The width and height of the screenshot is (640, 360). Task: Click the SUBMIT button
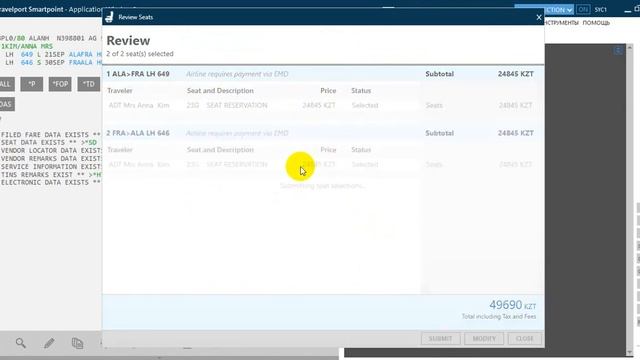tap(440, 338)
